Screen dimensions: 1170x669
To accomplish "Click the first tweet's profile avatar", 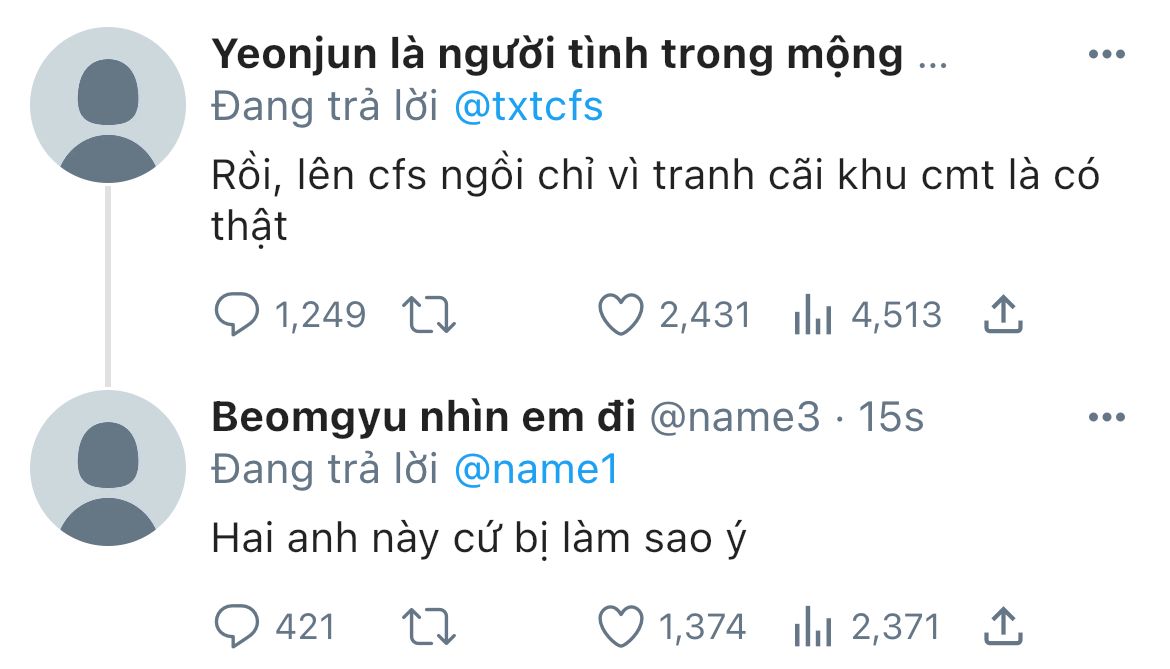I will point(108,105).
